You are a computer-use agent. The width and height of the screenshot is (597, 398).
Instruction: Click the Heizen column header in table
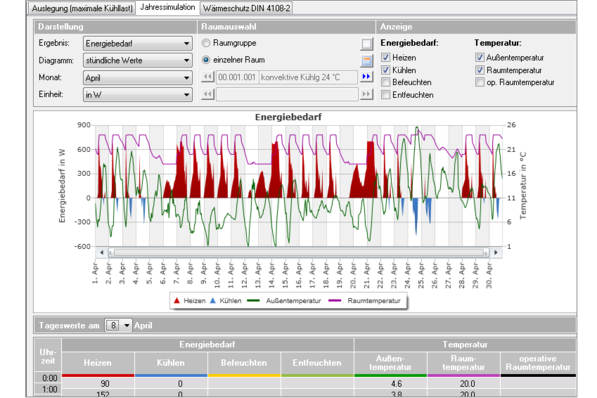coord(98,363)
